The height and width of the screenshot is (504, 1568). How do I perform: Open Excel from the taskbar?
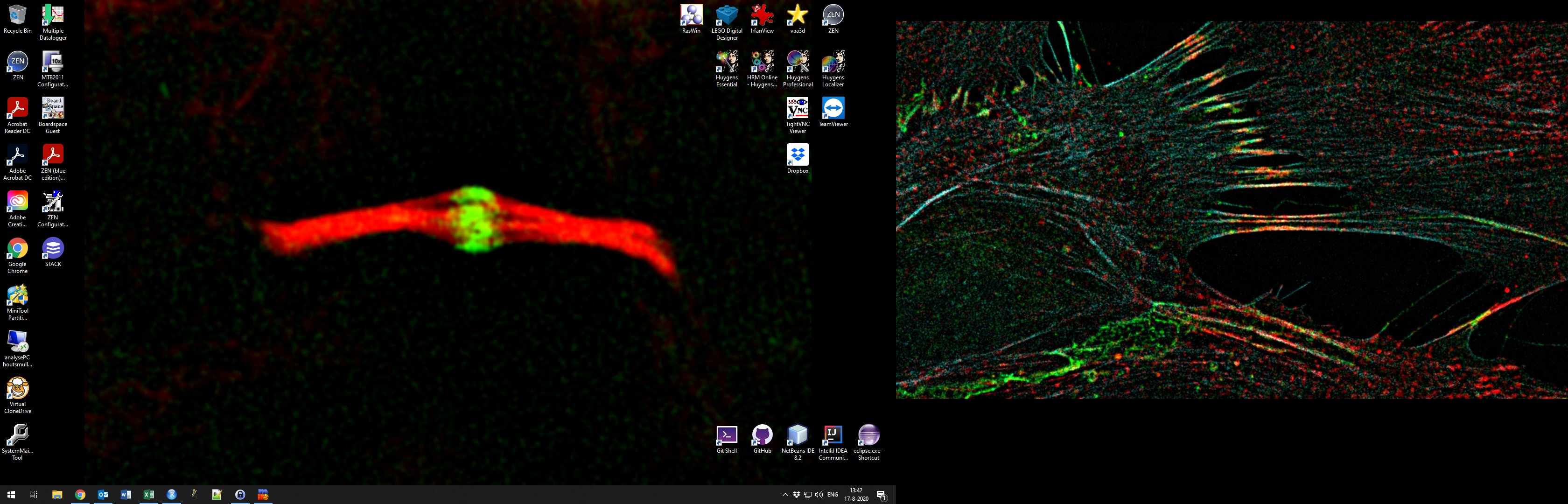coord(148,495)
